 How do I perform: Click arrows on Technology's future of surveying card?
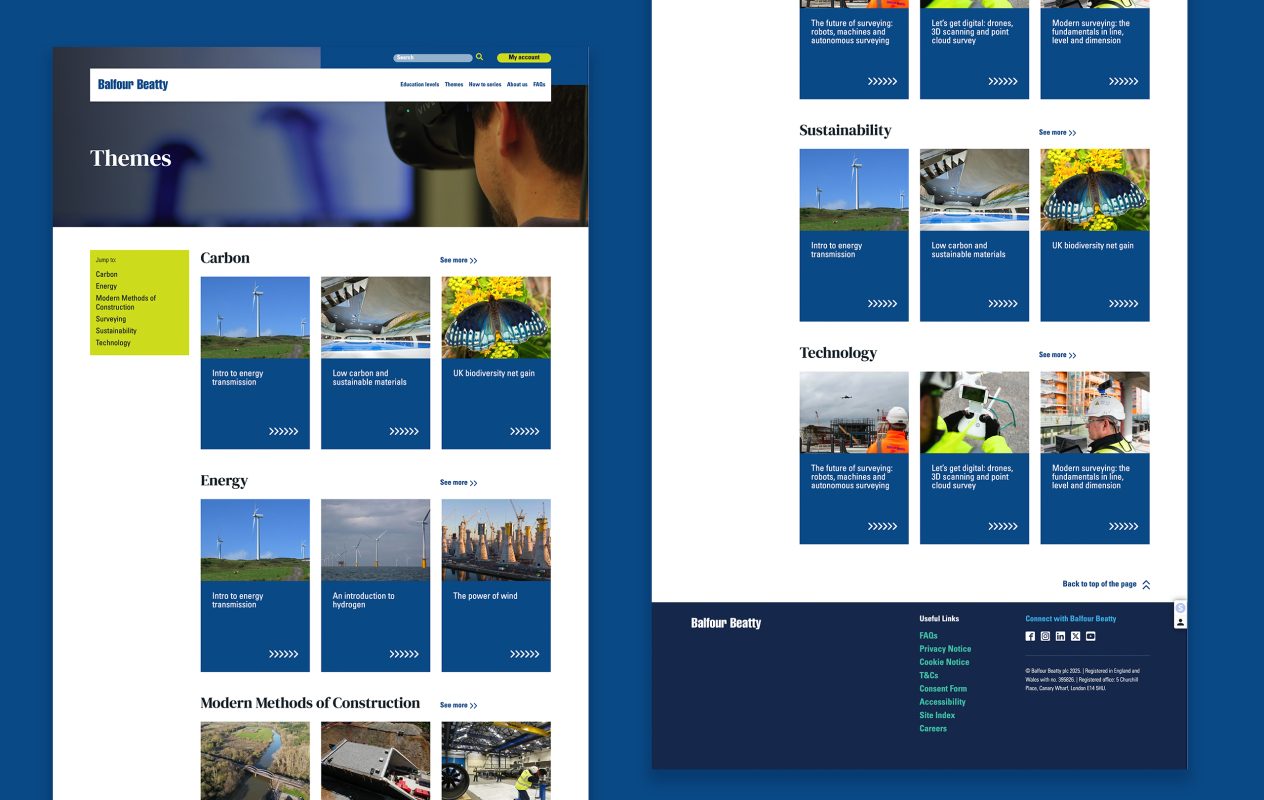point(882,526)
